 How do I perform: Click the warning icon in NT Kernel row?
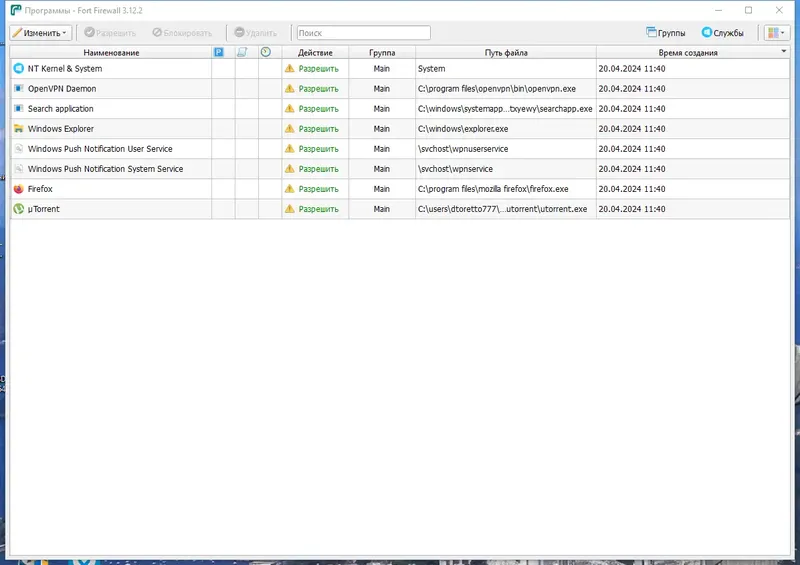[290, 68]
